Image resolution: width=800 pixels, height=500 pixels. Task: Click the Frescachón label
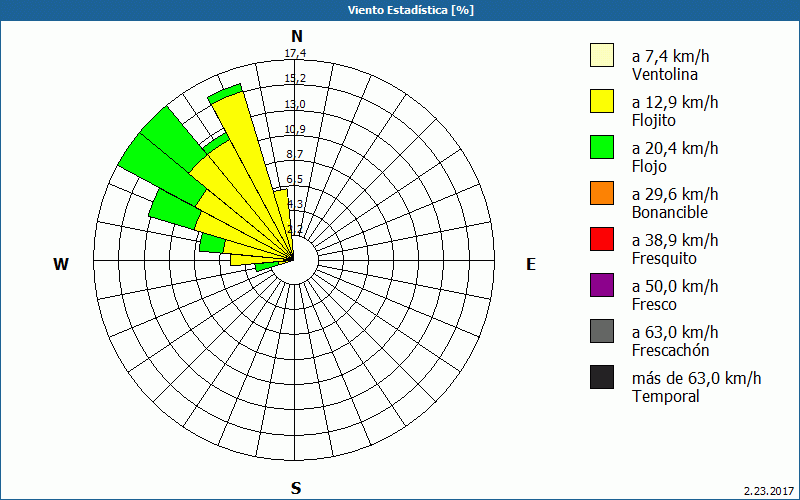click(x=670, y=350)
